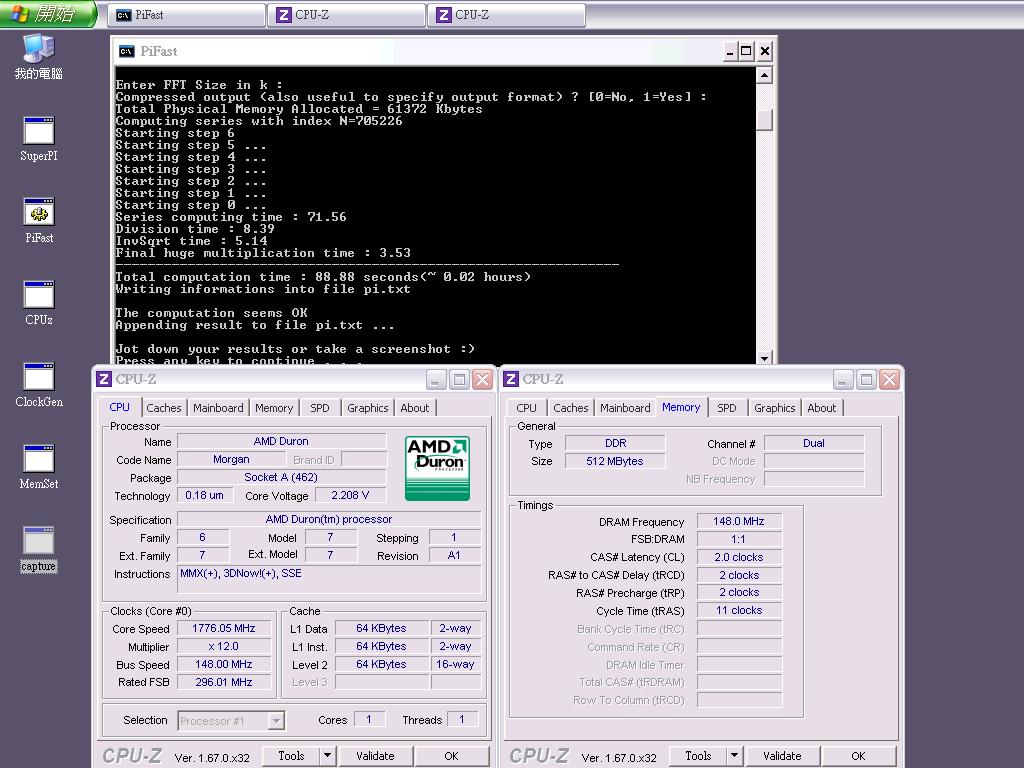
Task: Click OK in left CPU-Z window
Action: click(x=451, y=756)
